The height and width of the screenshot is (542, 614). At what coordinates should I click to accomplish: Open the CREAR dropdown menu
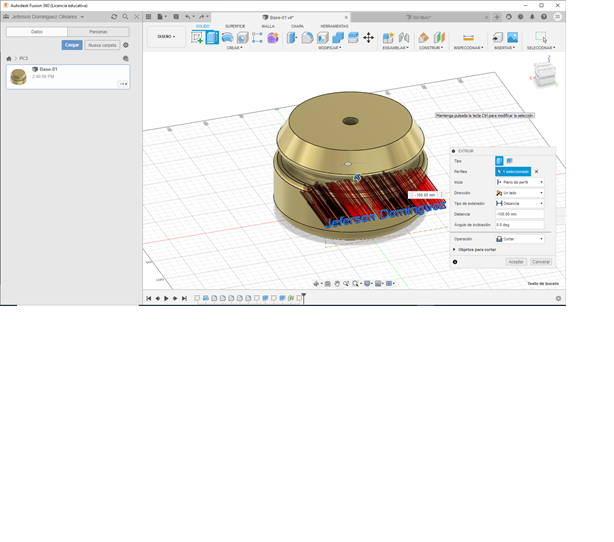click(x=235, y=48)
